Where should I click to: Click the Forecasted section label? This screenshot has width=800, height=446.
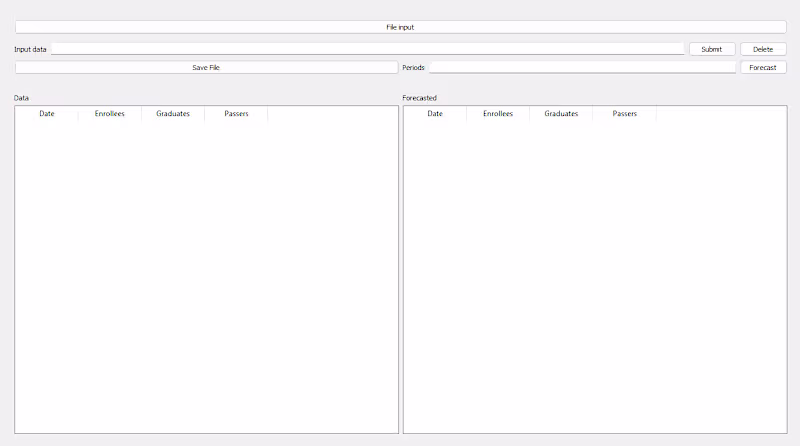click(x=419, y=98)
